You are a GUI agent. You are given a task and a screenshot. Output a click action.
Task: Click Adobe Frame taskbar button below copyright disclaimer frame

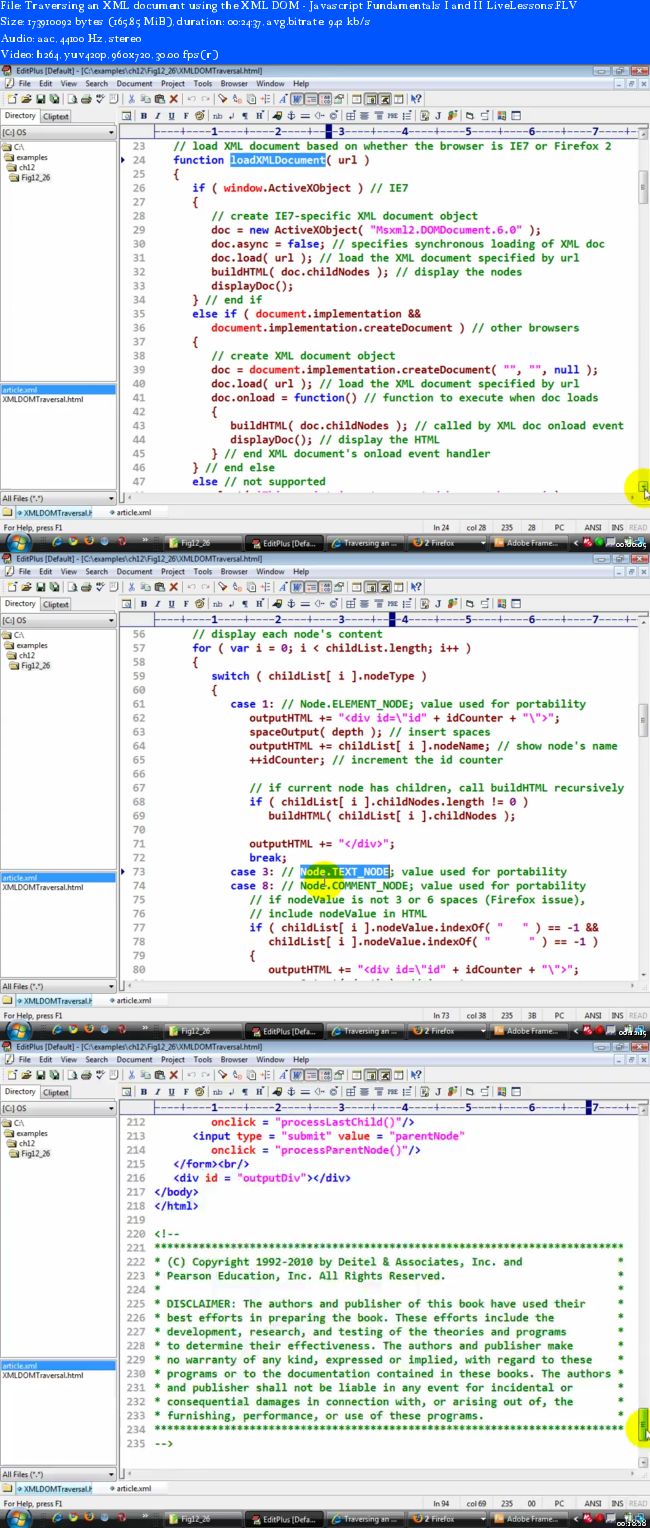pos(530,1518)
